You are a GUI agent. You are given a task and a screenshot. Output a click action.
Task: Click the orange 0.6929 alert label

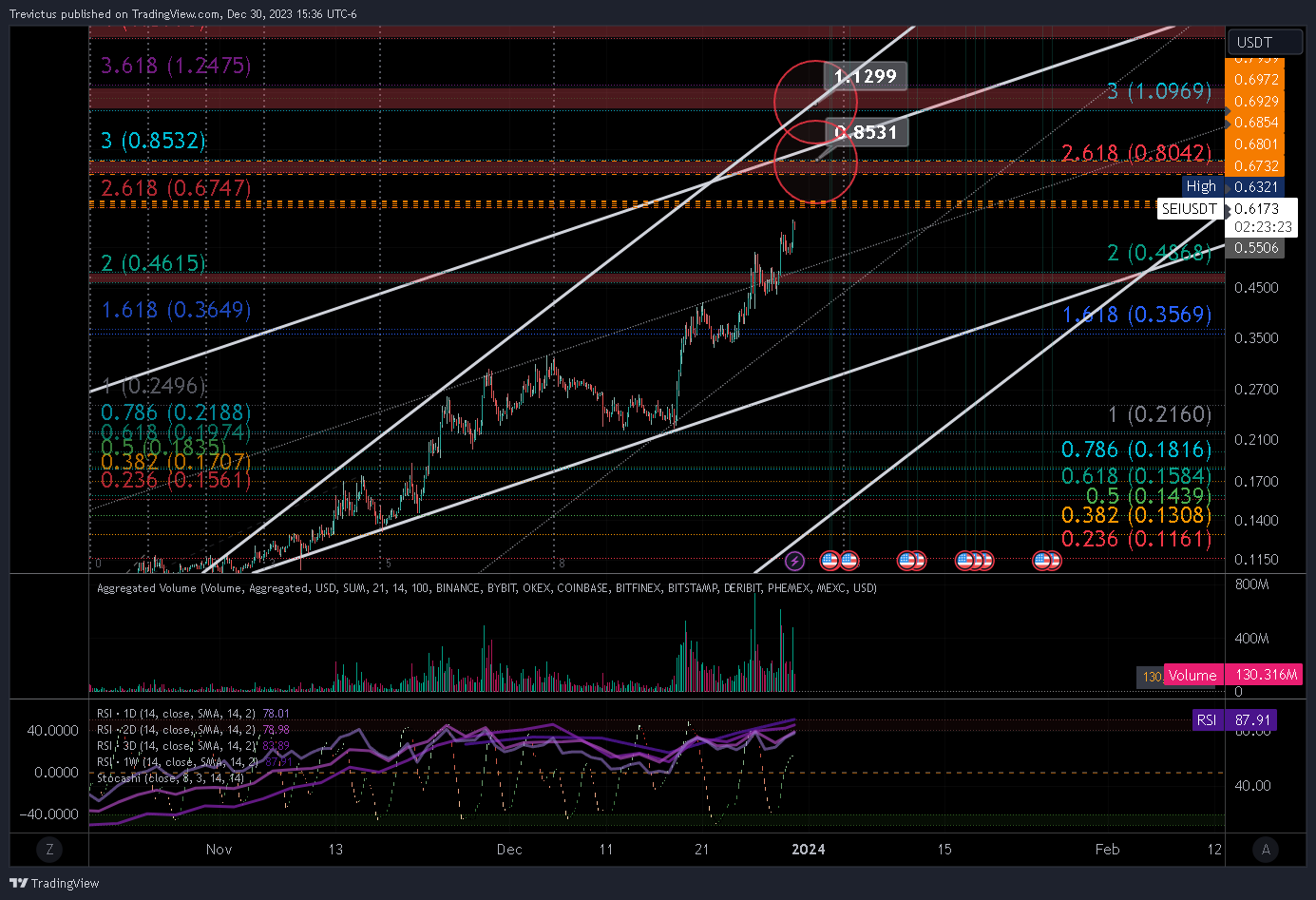tap(1256, 101)
